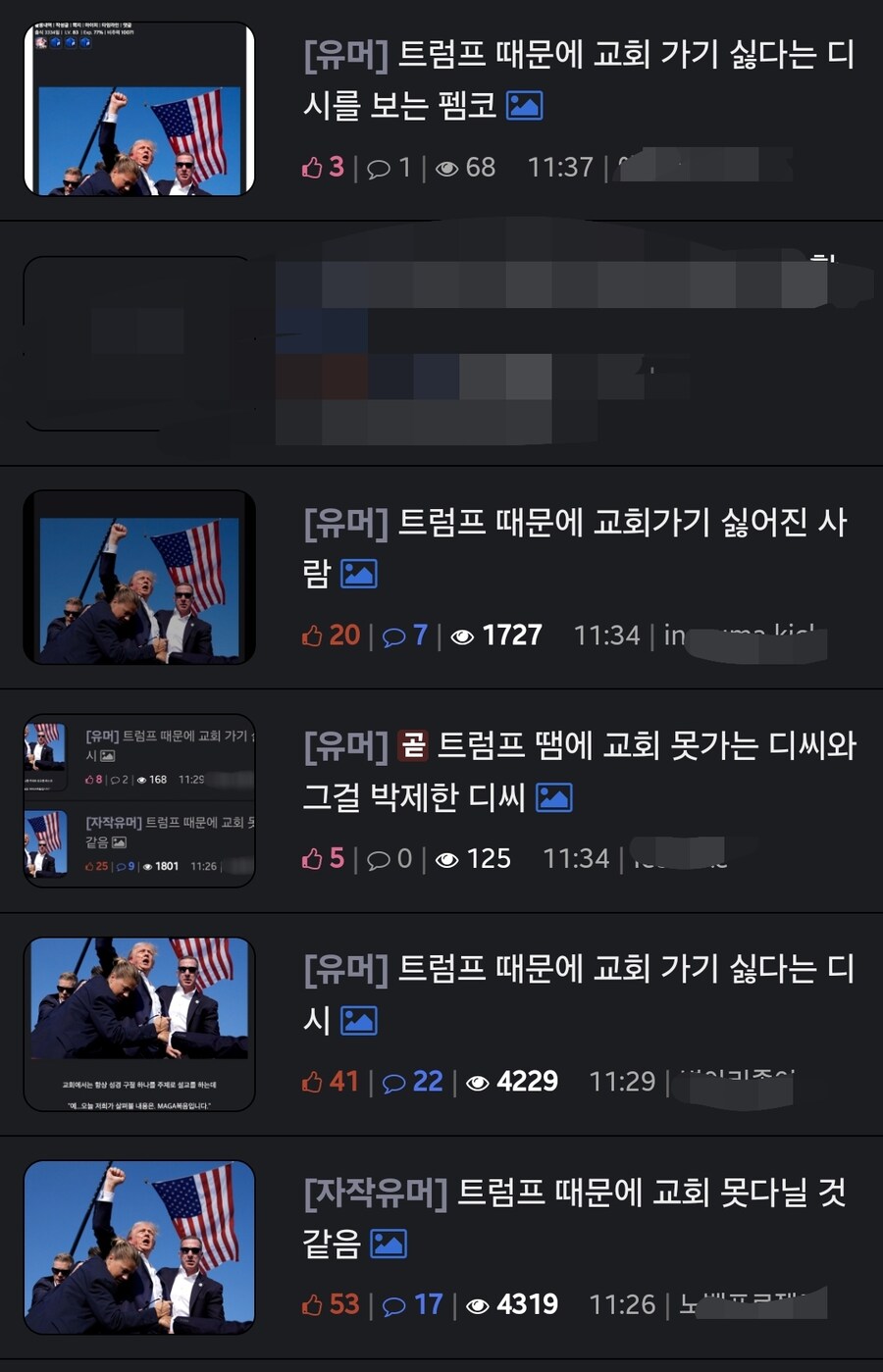Open the top post '교회 가기 싫다는 디시를 보는 펨코'
This screenshot has height=1372, width=883.
[578, 78]
